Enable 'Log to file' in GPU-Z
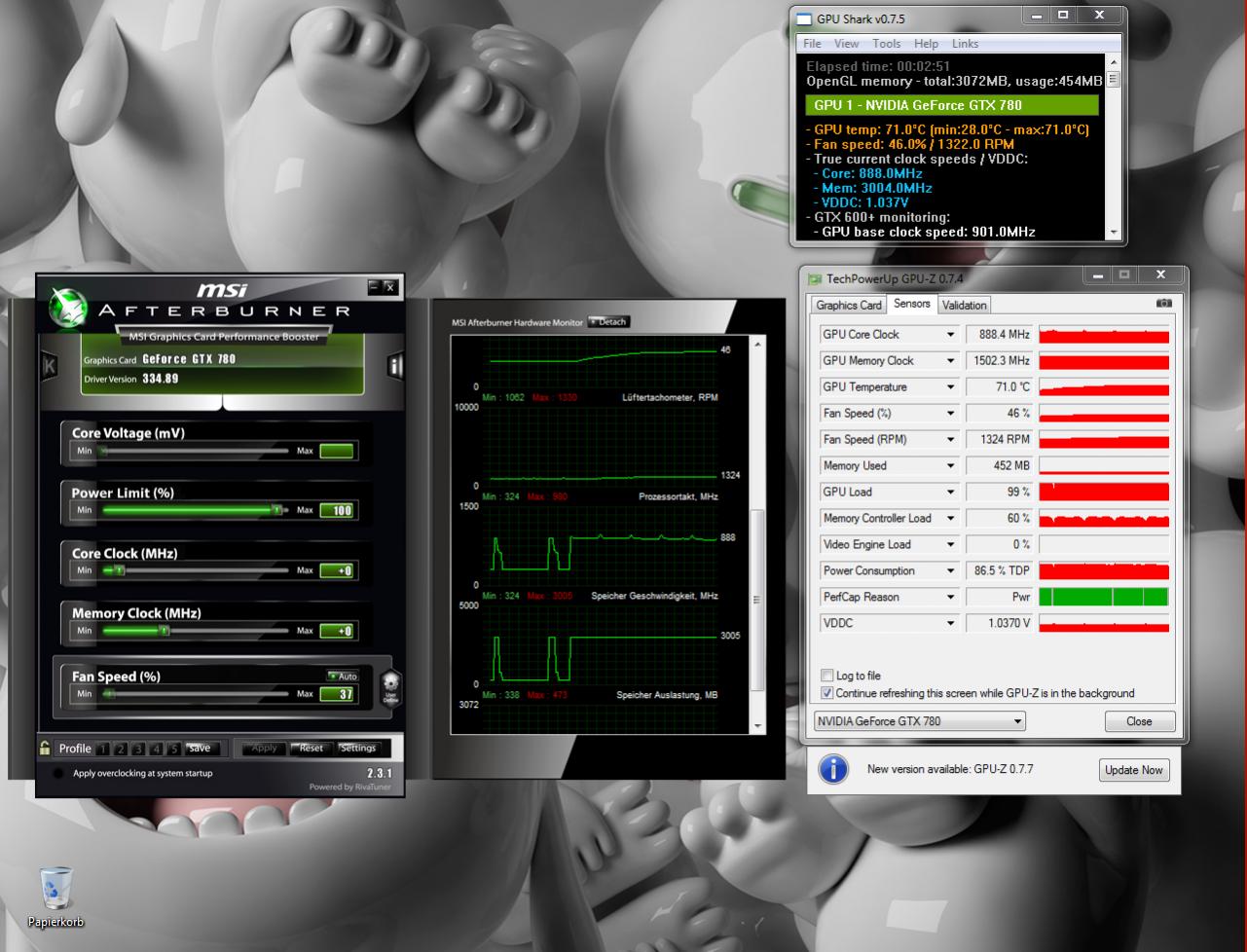Screen dimensions: 1247x952 pos(827,676)
